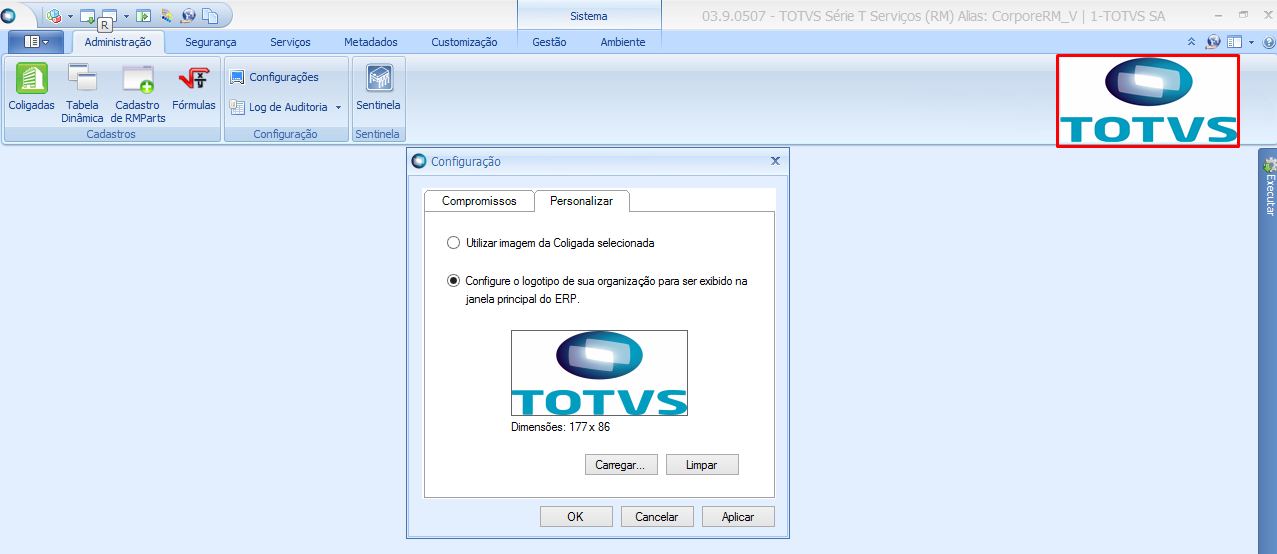Launch the Sentinela tool
The width and height of the screenshot is (1277, 554).
click(x=378, y=87)
